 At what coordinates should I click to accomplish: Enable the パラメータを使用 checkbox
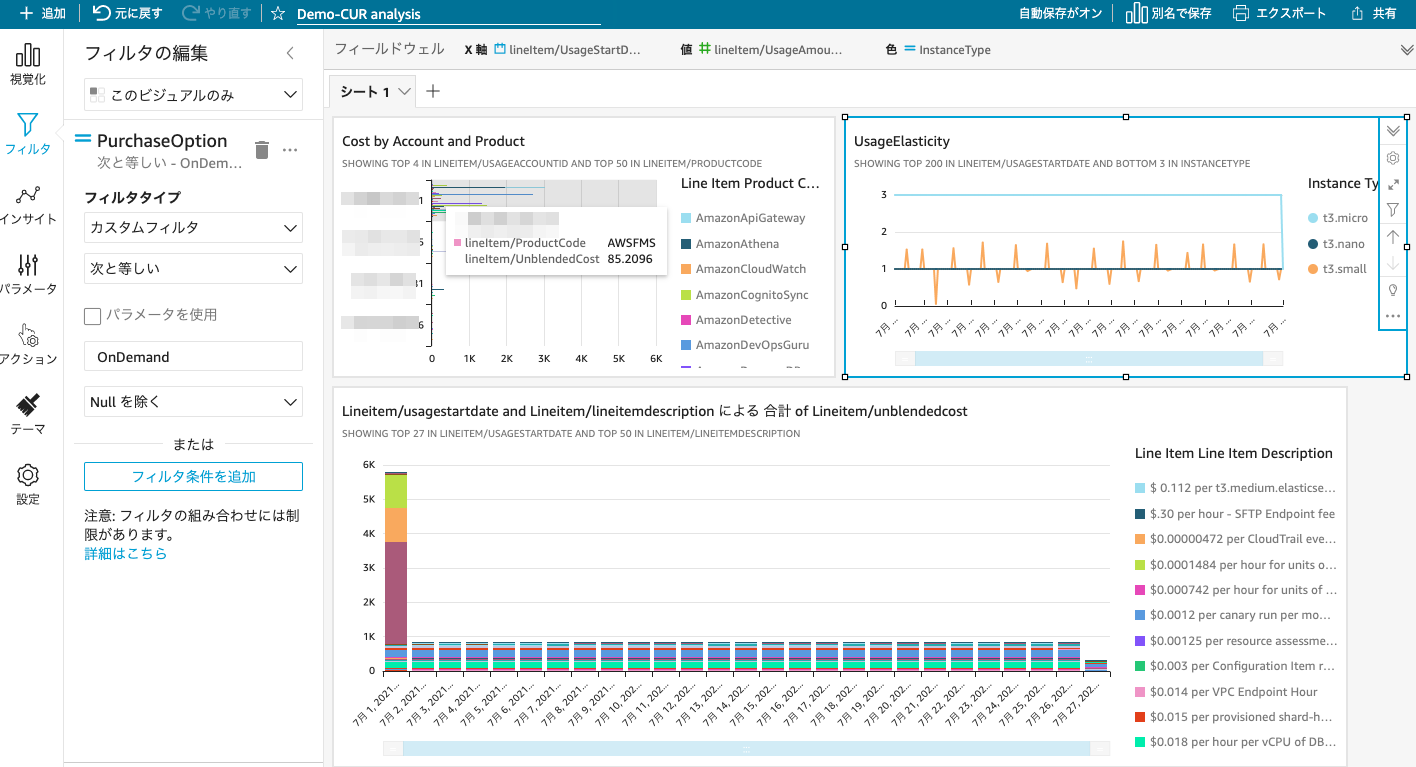[x=91, y=316]
